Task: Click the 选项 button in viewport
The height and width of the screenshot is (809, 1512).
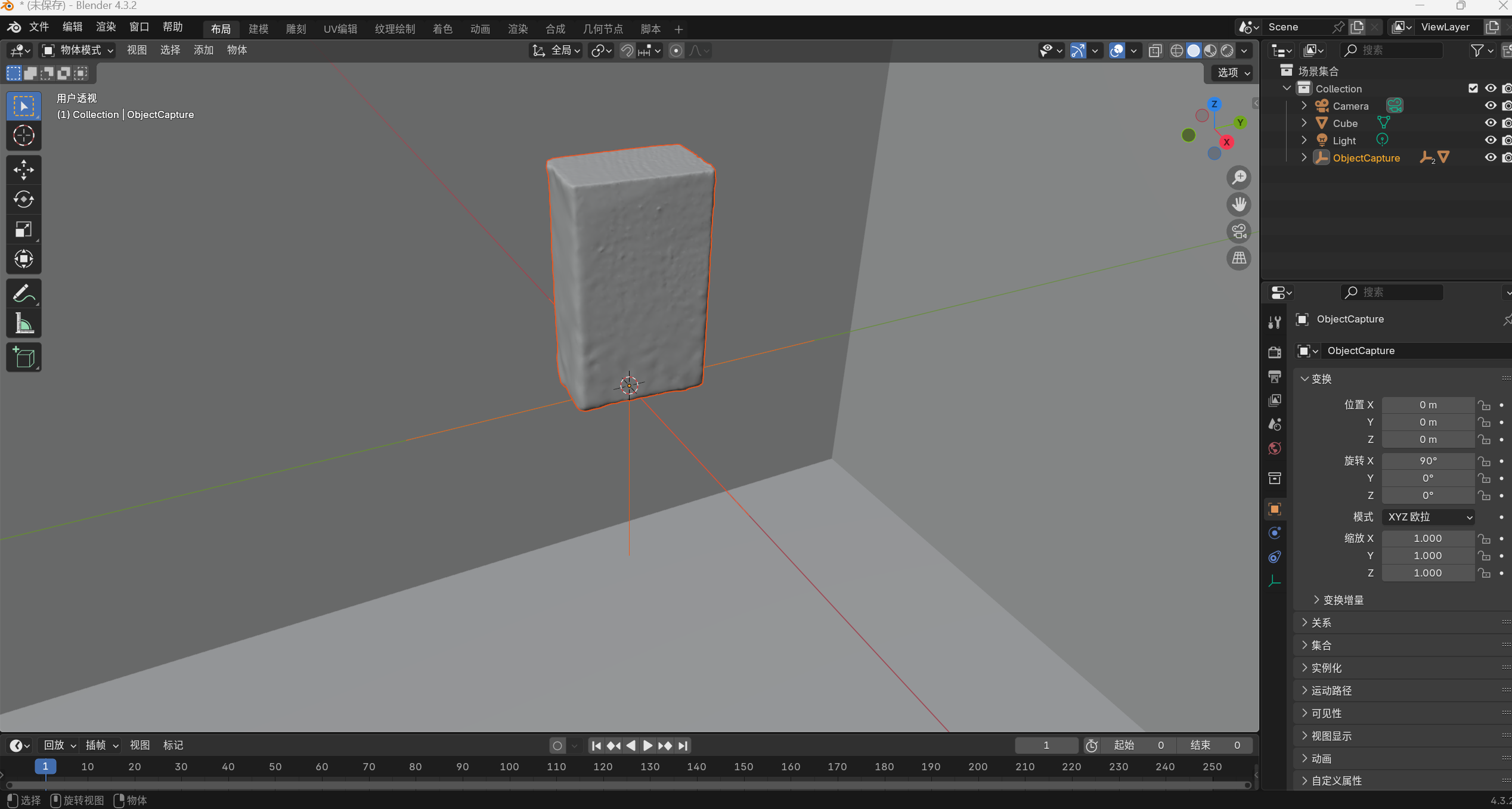Action: (1233, 73)
